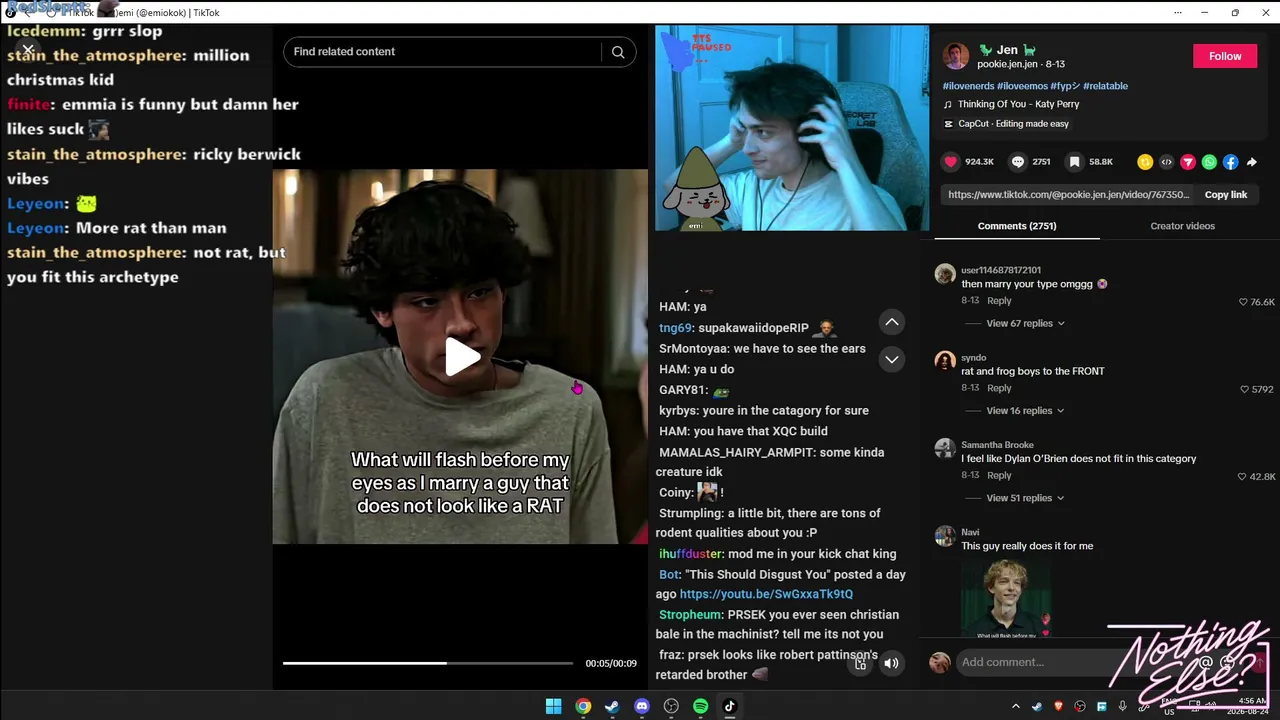Image resolution: width=1280 pixels, height=720 pixels.
Task: Click the comment bubble icon
Action: 1018,162
